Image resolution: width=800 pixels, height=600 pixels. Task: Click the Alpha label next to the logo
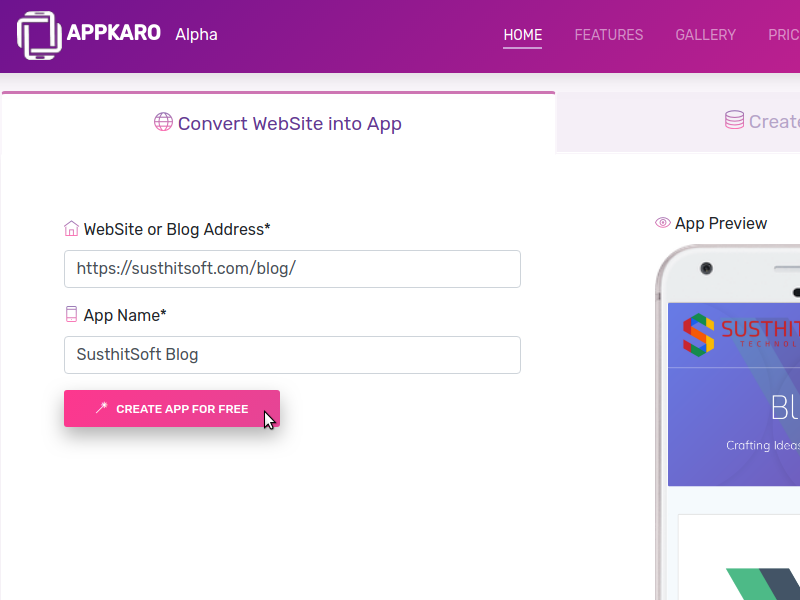196,34
